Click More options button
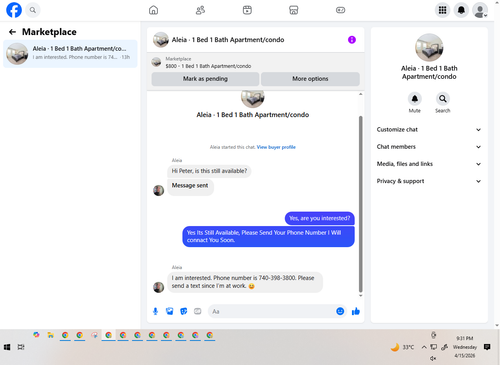This screenshot has width=500, height=365. tap(310, 79)
